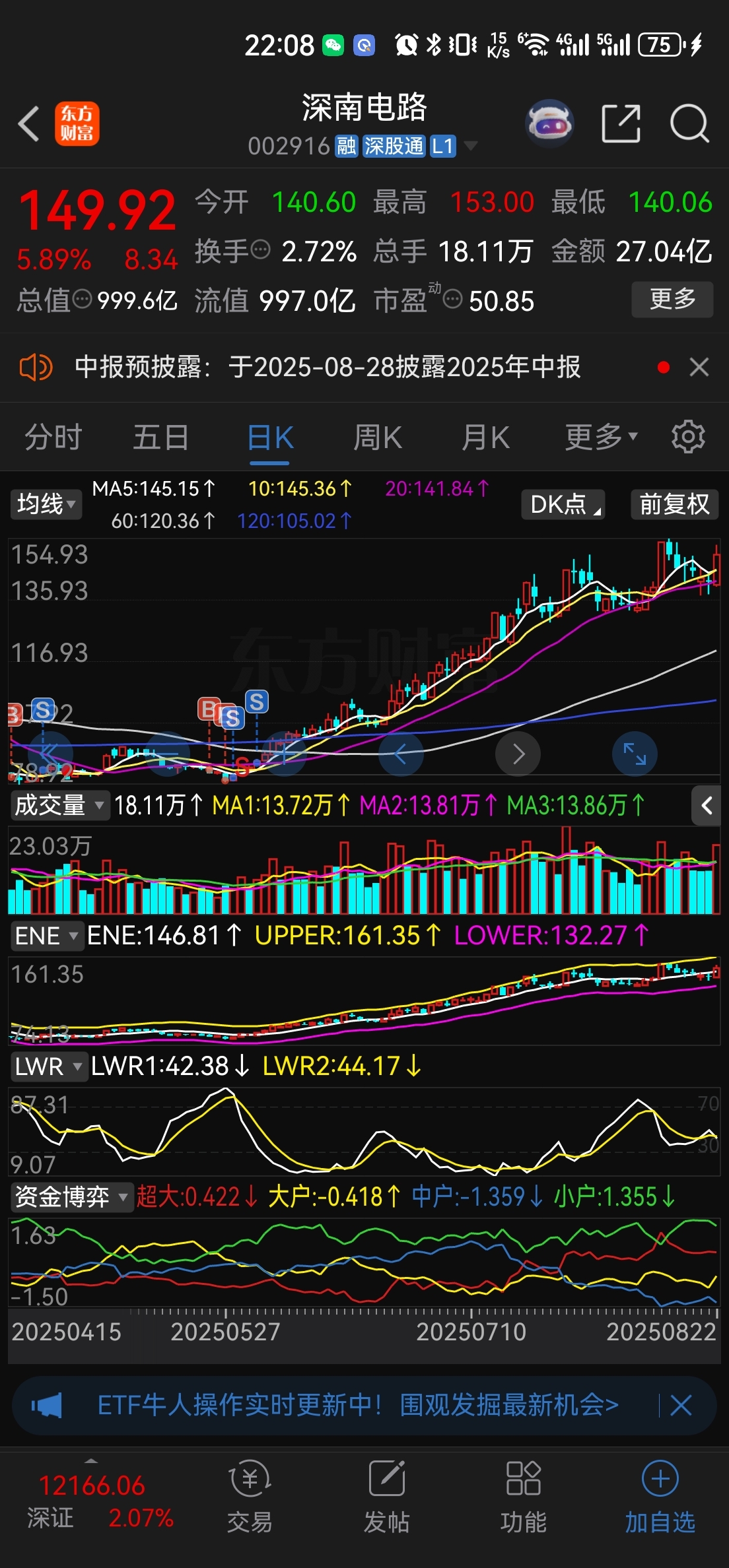Viewport: 729px width, 1568px height.
Task: Tap the L1 level badge
Action: pyautogui.click(x=442, y=146)
